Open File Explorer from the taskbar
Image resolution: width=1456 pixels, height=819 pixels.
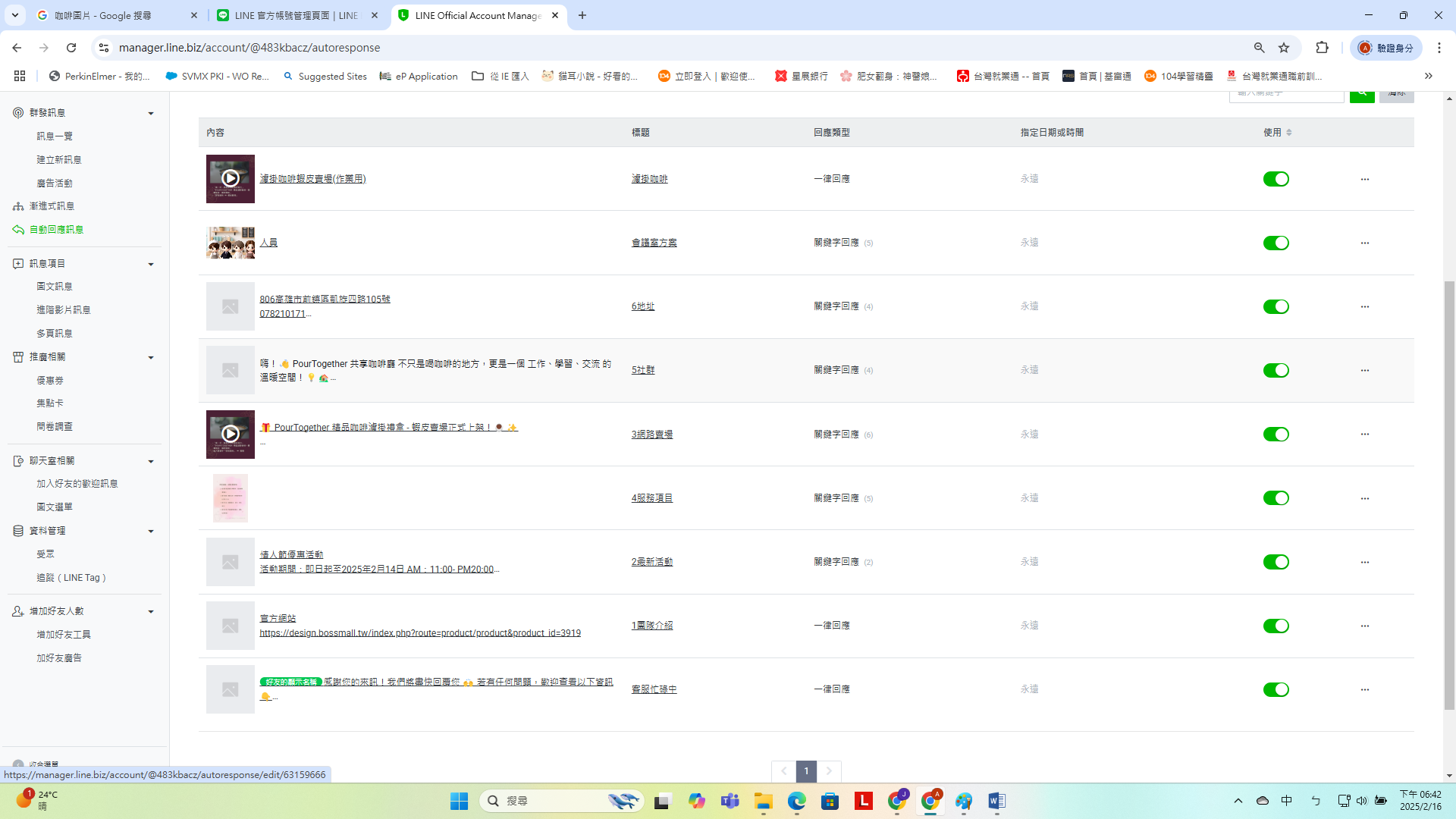click(763, 801)
